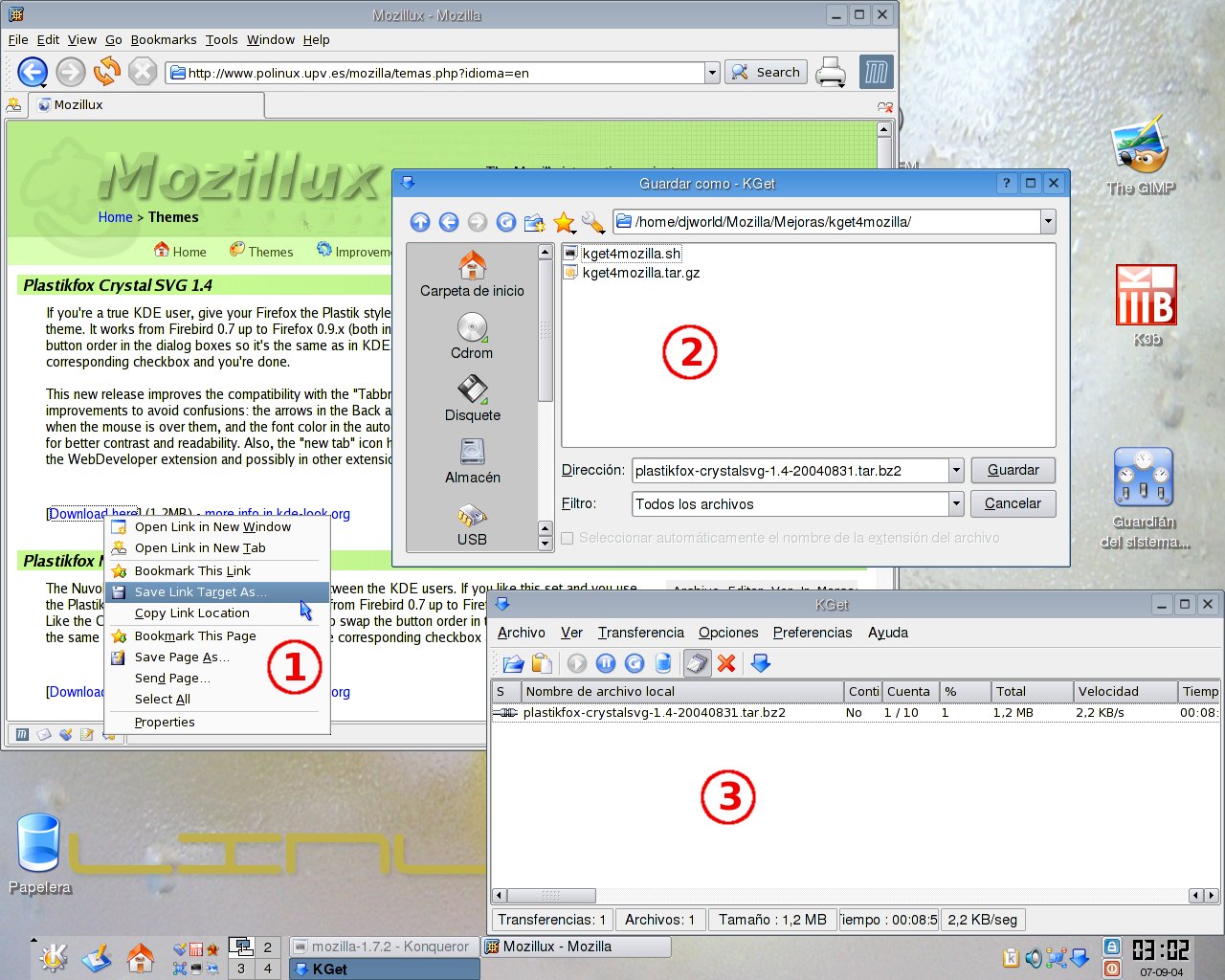Image resolution: width=1225 pixels, height=980 pixels.
Task: Open Bookmarks menu in Mozilla menu bar
Action: (x=164, y=39)
